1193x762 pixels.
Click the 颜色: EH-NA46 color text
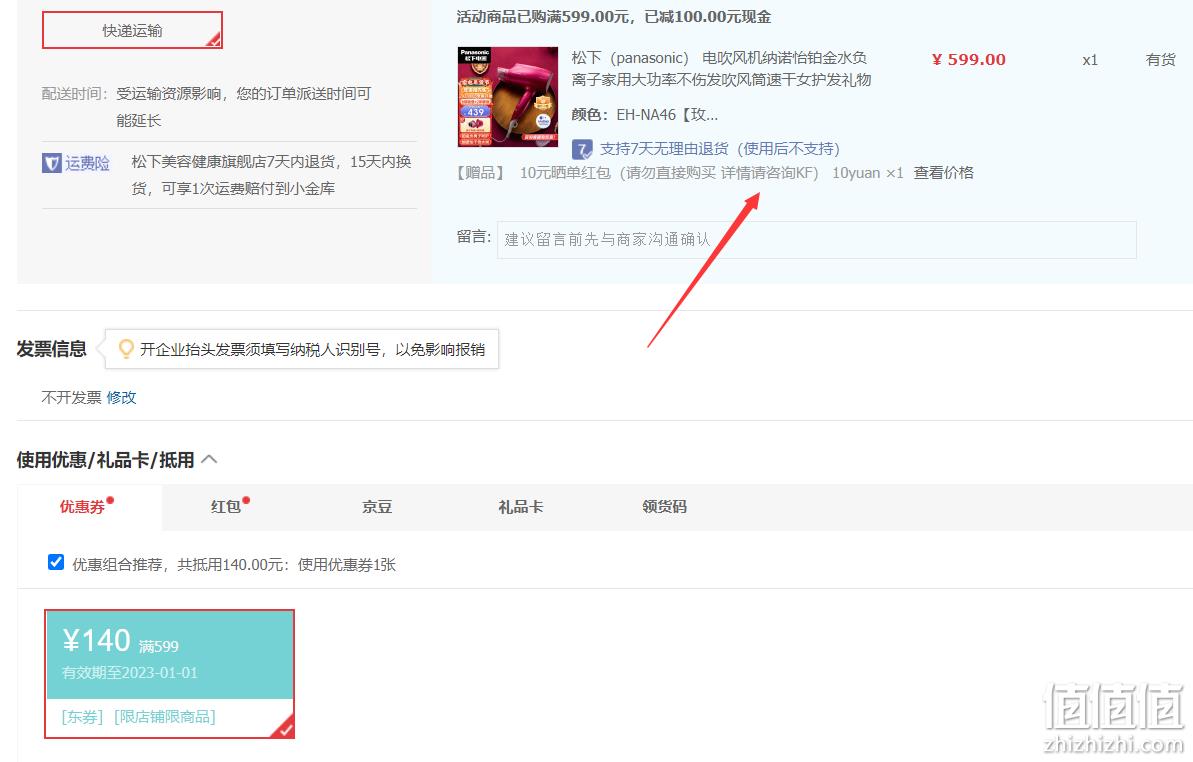click(x=644, y=115)
